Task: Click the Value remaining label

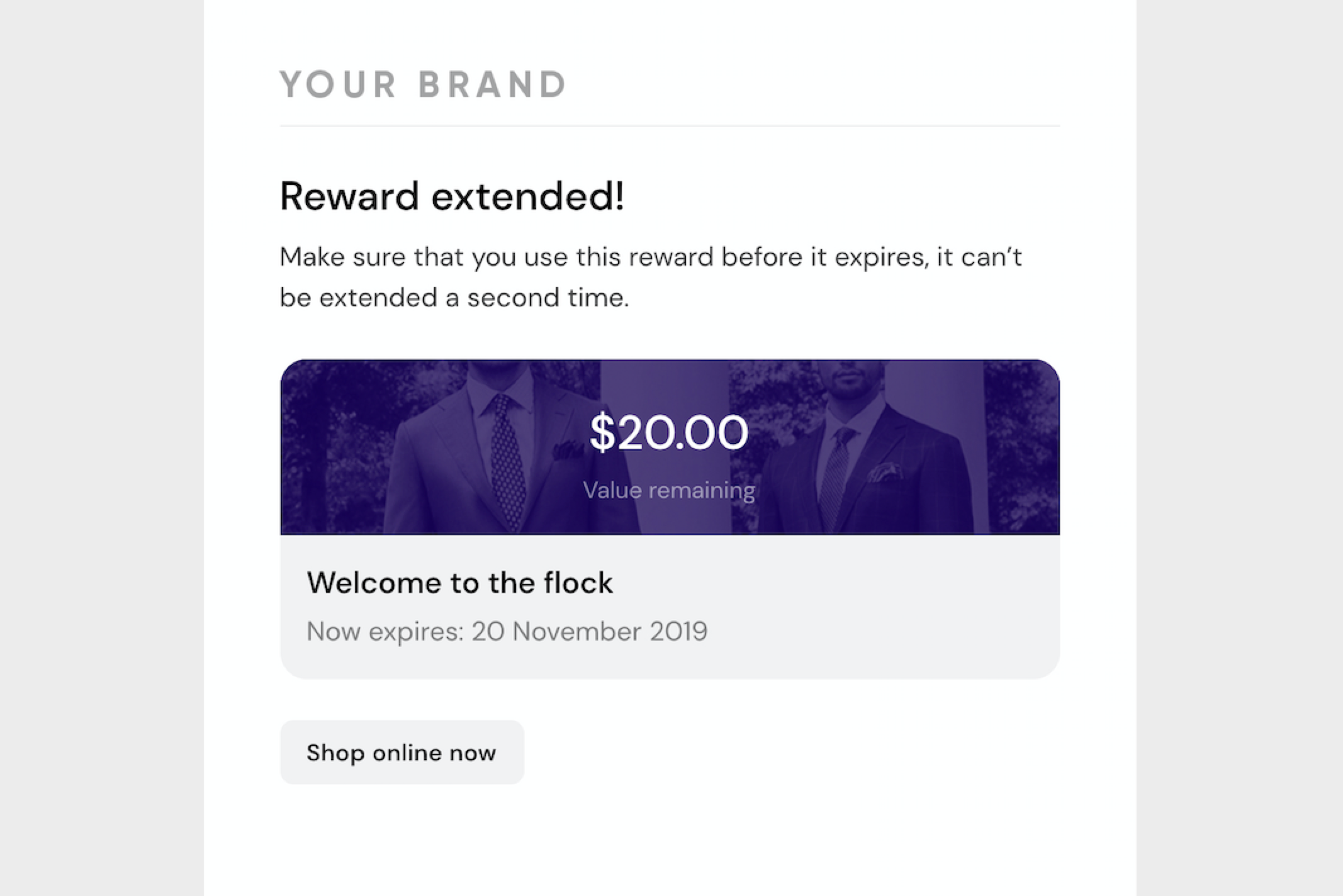Action: [669, 490]
